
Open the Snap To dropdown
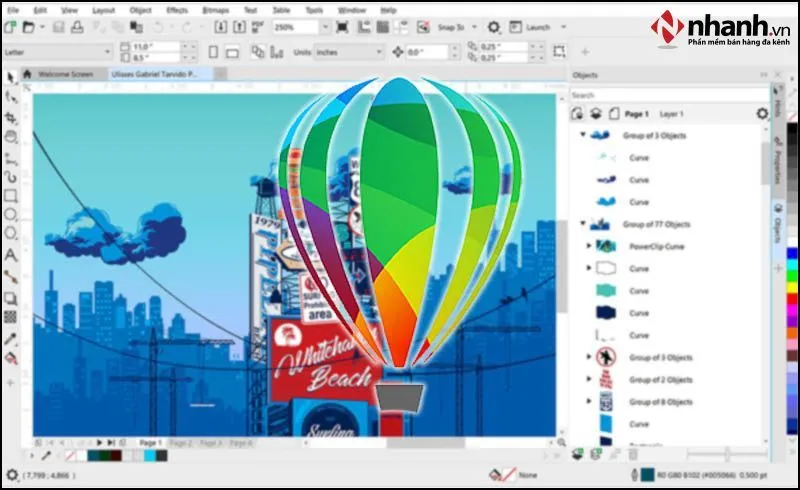tap(474, 27)
